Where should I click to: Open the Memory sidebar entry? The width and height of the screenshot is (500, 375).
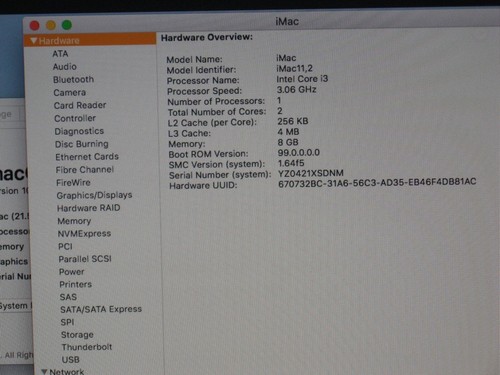pos(74,221)
